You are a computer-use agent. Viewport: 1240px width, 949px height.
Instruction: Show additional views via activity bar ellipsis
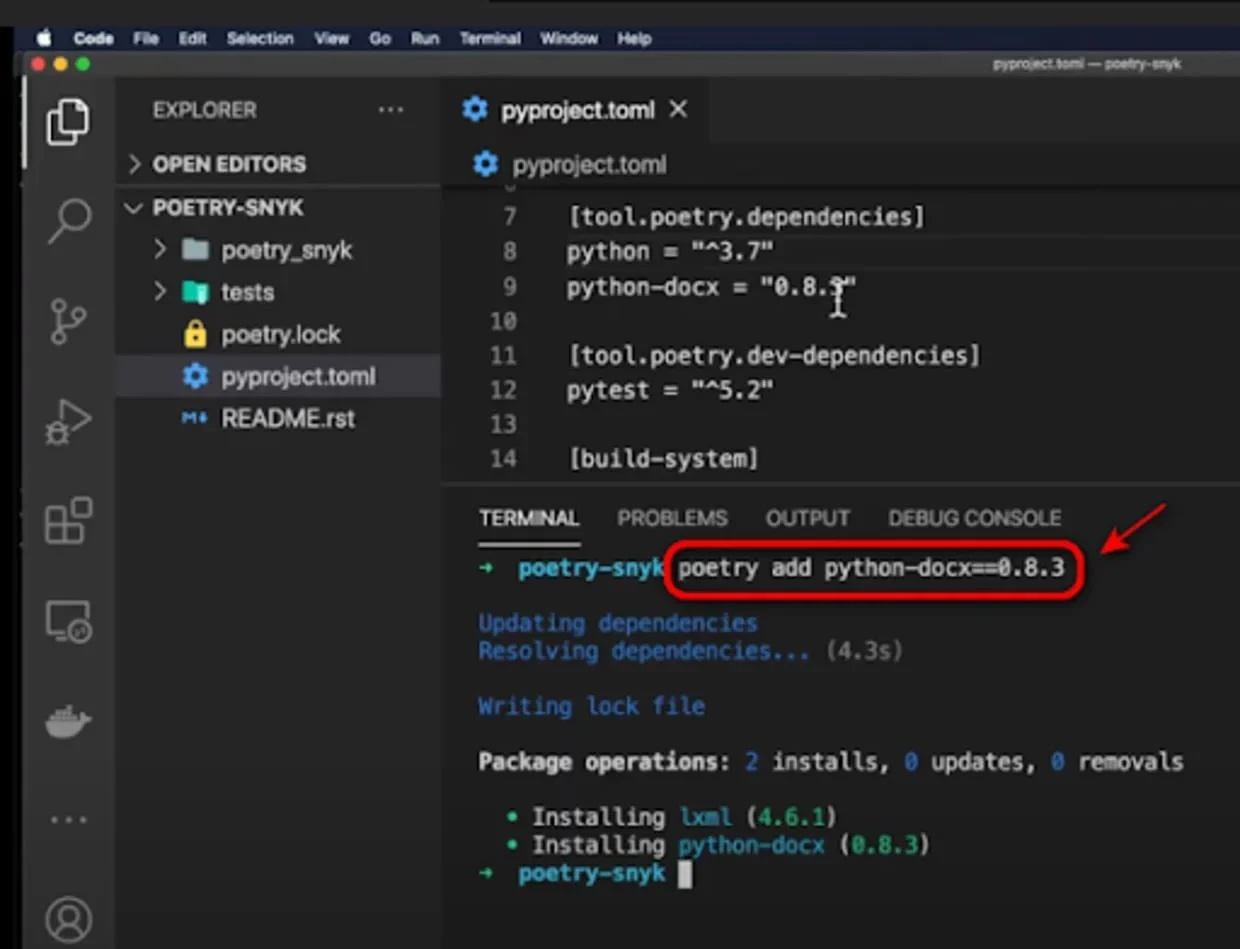click(68, 820)
